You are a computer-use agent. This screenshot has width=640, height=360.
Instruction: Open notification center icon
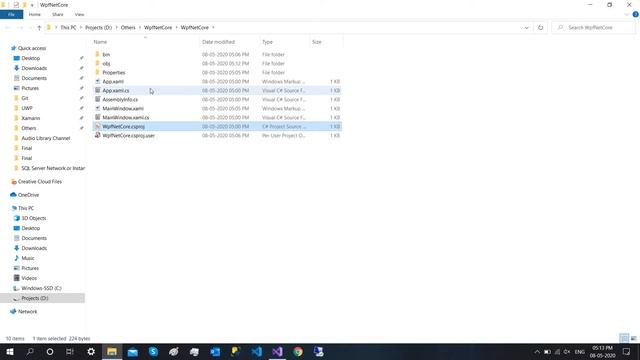tap(627, 351)
